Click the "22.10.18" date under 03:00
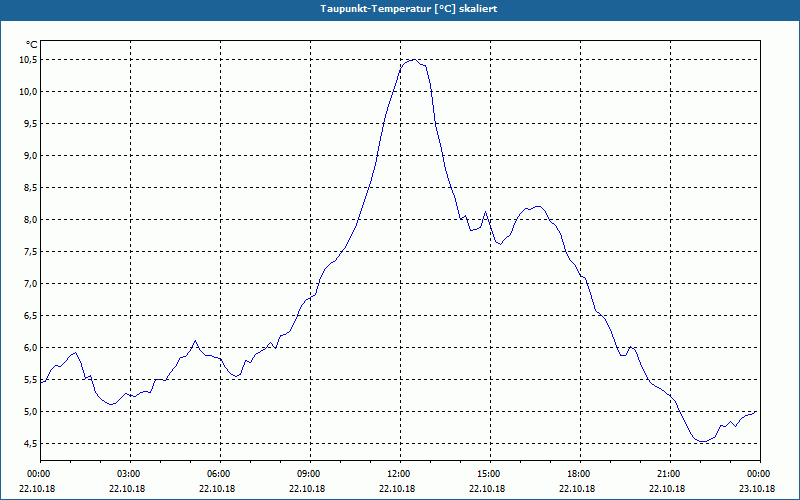800x500 pixels. click(128, 488)
